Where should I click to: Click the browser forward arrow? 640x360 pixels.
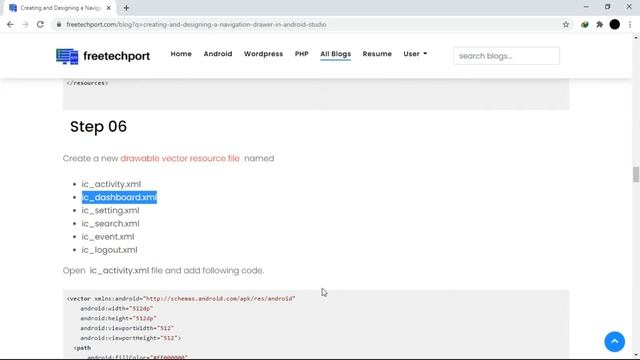(25, 24)
